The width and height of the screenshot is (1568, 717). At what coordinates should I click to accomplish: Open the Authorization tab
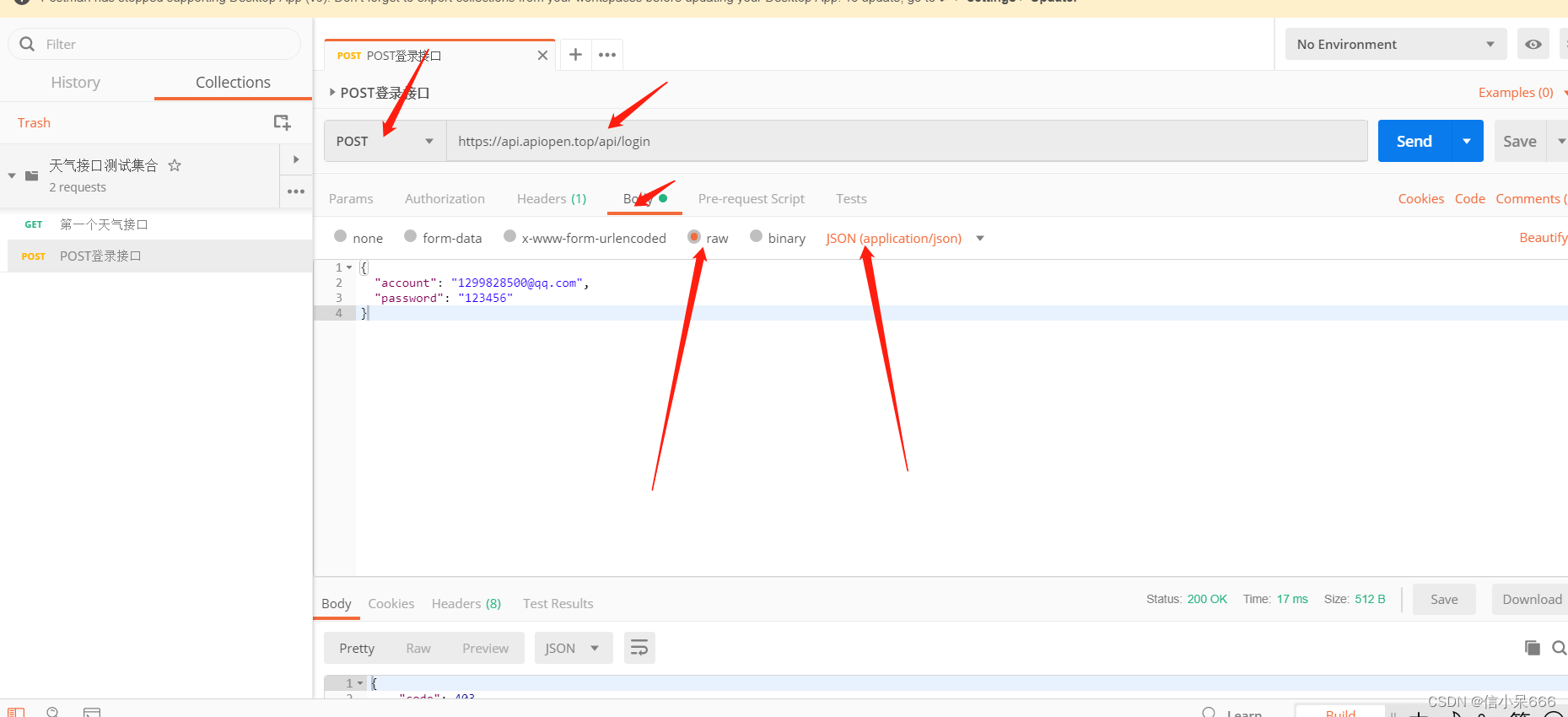tap(445, 199)
